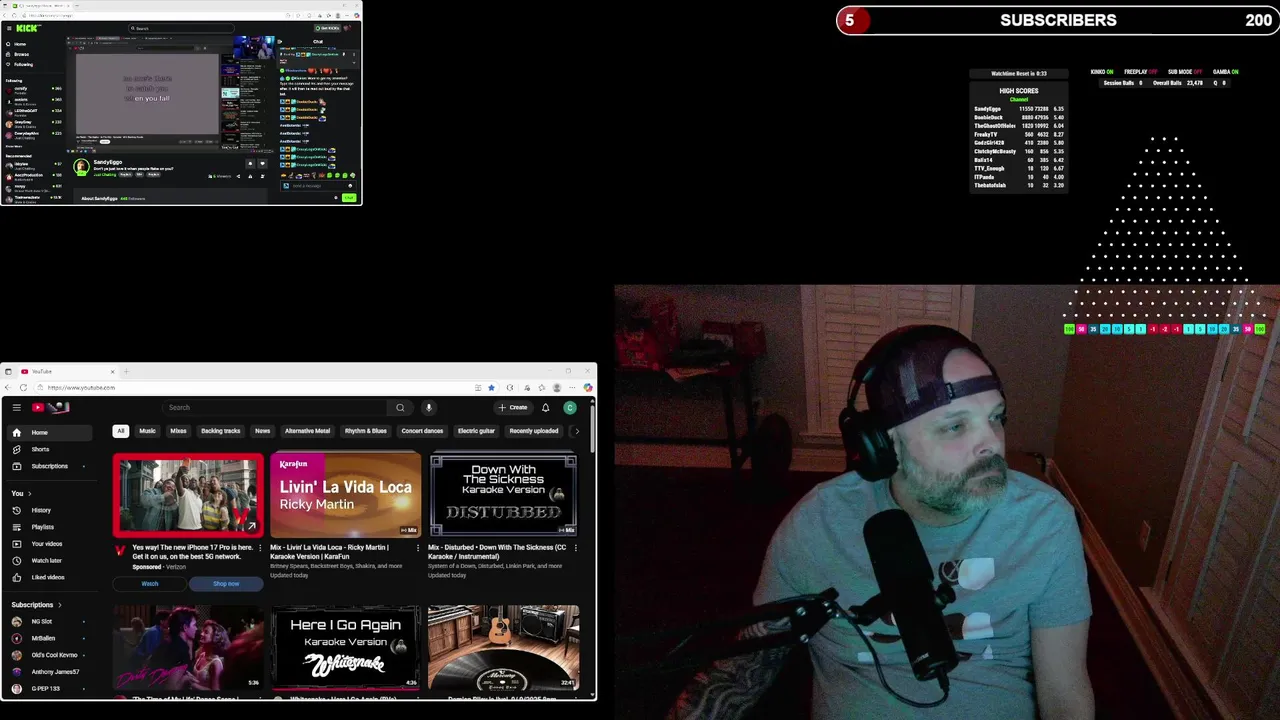1280x720 pixels.
Task: Click the Kick search box
Action: pyautogui.click(x=181, y=28)
